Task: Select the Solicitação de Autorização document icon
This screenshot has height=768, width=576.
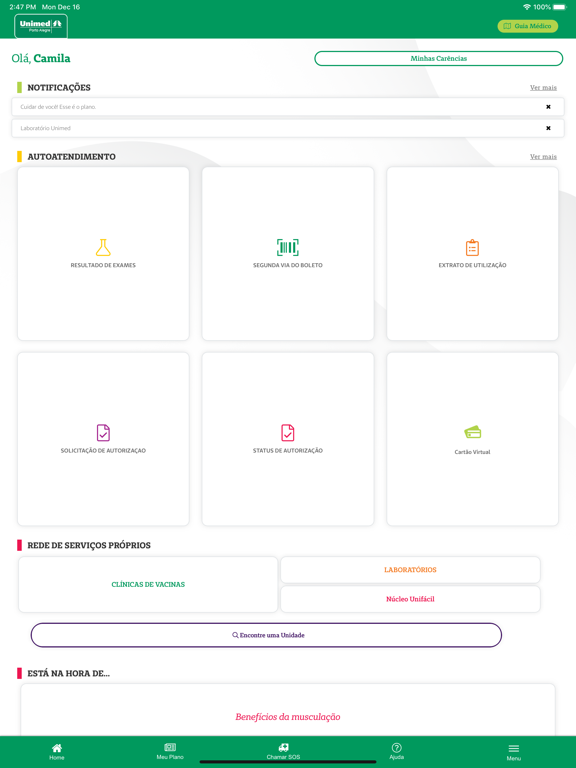Action: click(x=103, y=432)
